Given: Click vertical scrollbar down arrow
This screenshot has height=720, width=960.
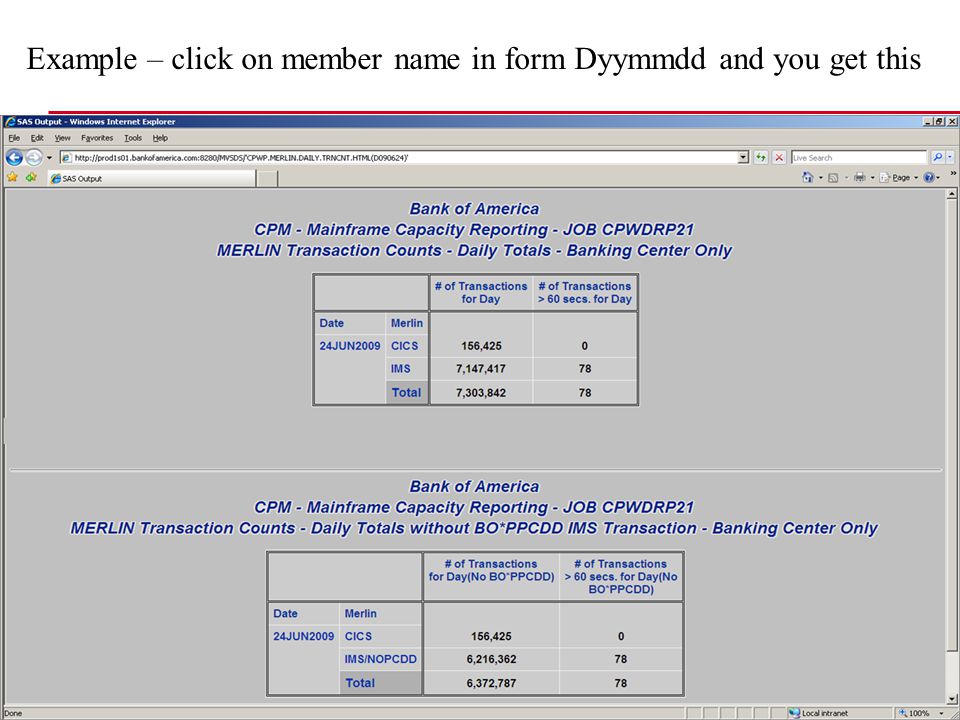Looking at the screenshot, I should (x=951, y=699).
